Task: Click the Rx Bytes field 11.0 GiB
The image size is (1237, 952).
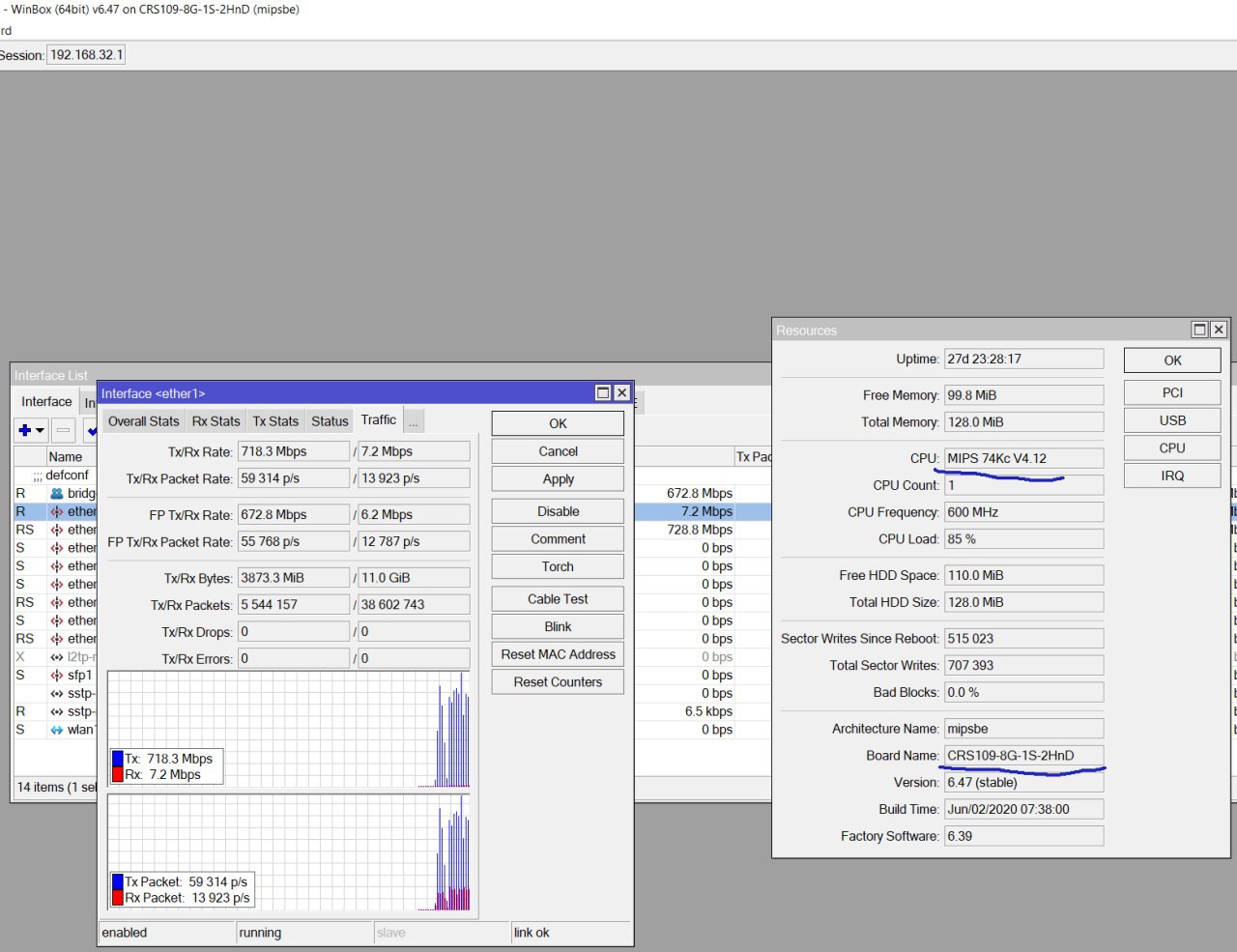Action: (x=414, y=578)
